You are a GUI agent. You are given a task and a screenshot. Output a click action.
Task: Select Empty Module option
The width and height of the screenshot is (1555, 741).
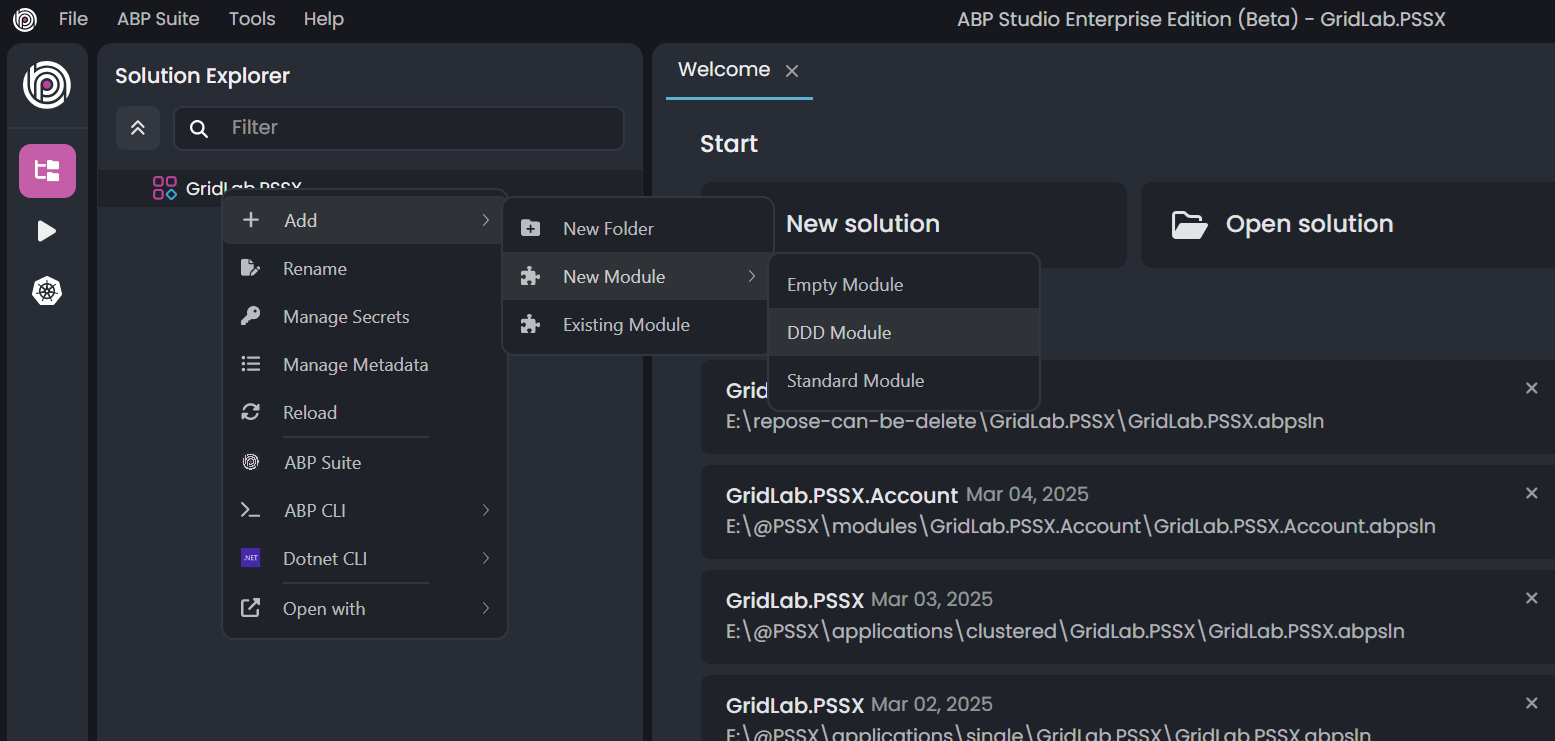(x=904, y=284)
